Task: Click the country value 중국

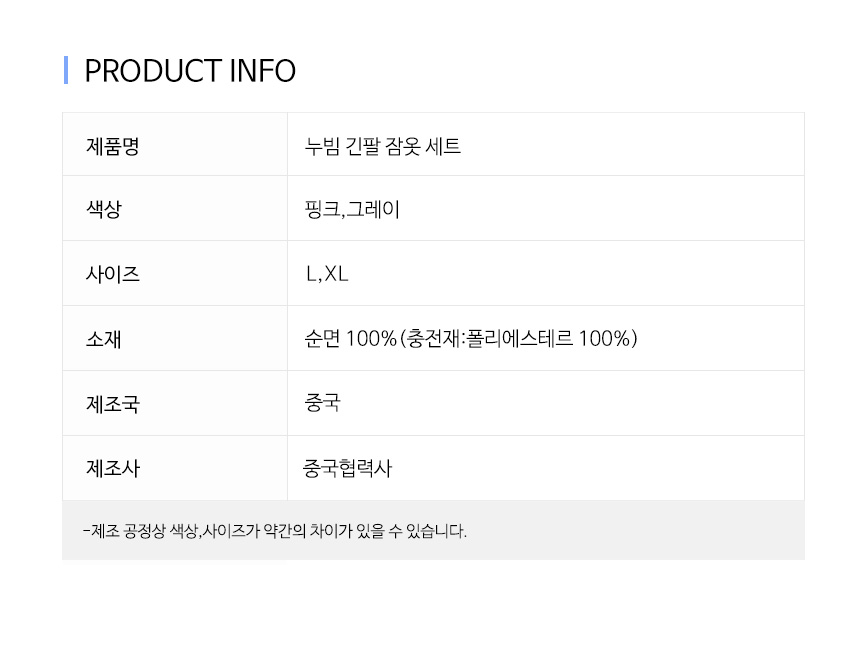Action: [x=322, y=403]
